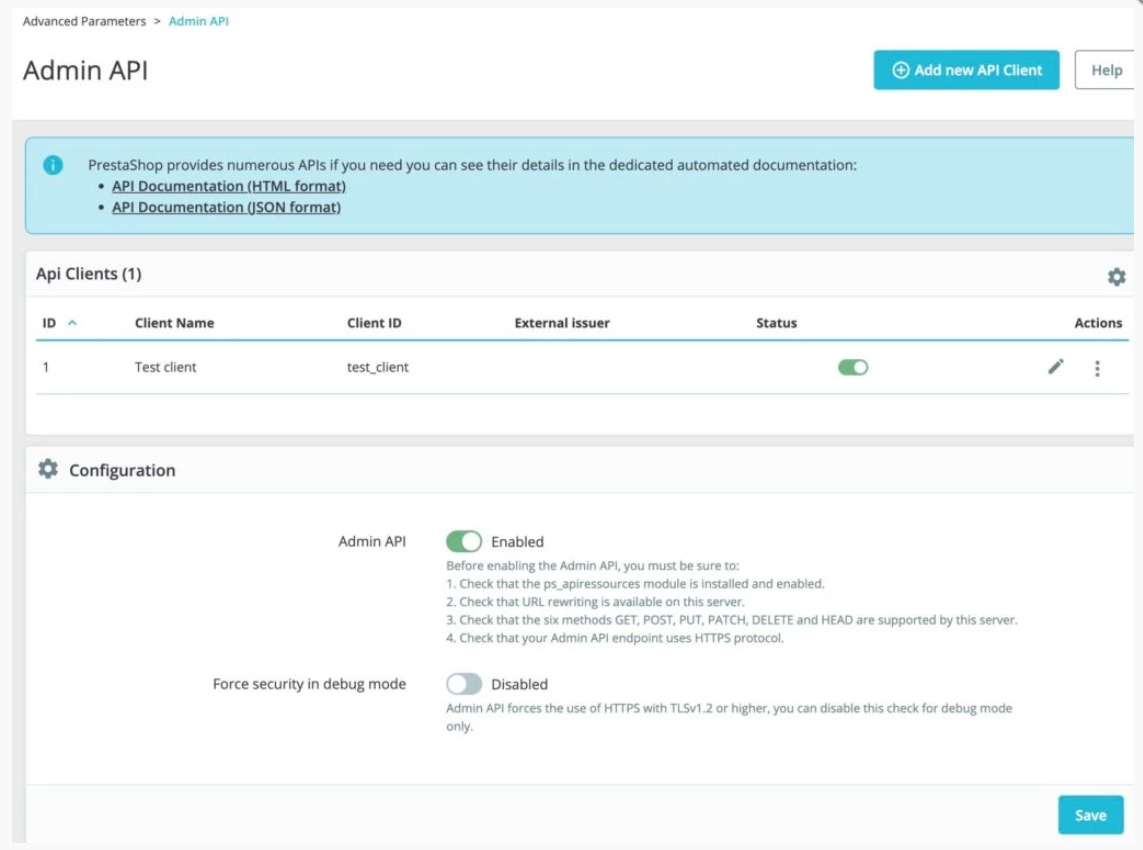Click the Configuration gear icon
Viewport: 1143px width, 850px height.
tap(48, 469)
